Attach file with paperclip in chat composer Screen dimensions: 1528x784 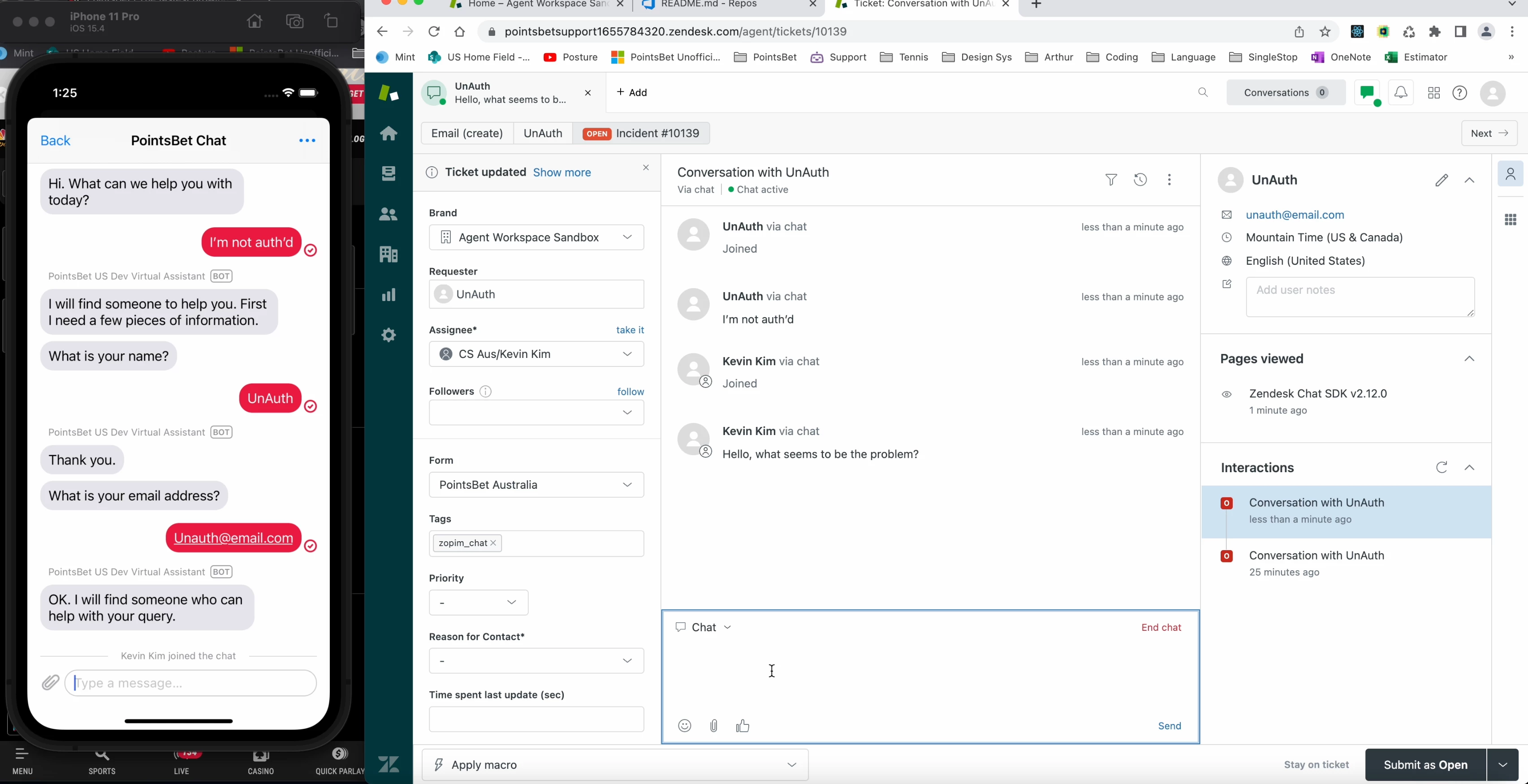(713, 726)
